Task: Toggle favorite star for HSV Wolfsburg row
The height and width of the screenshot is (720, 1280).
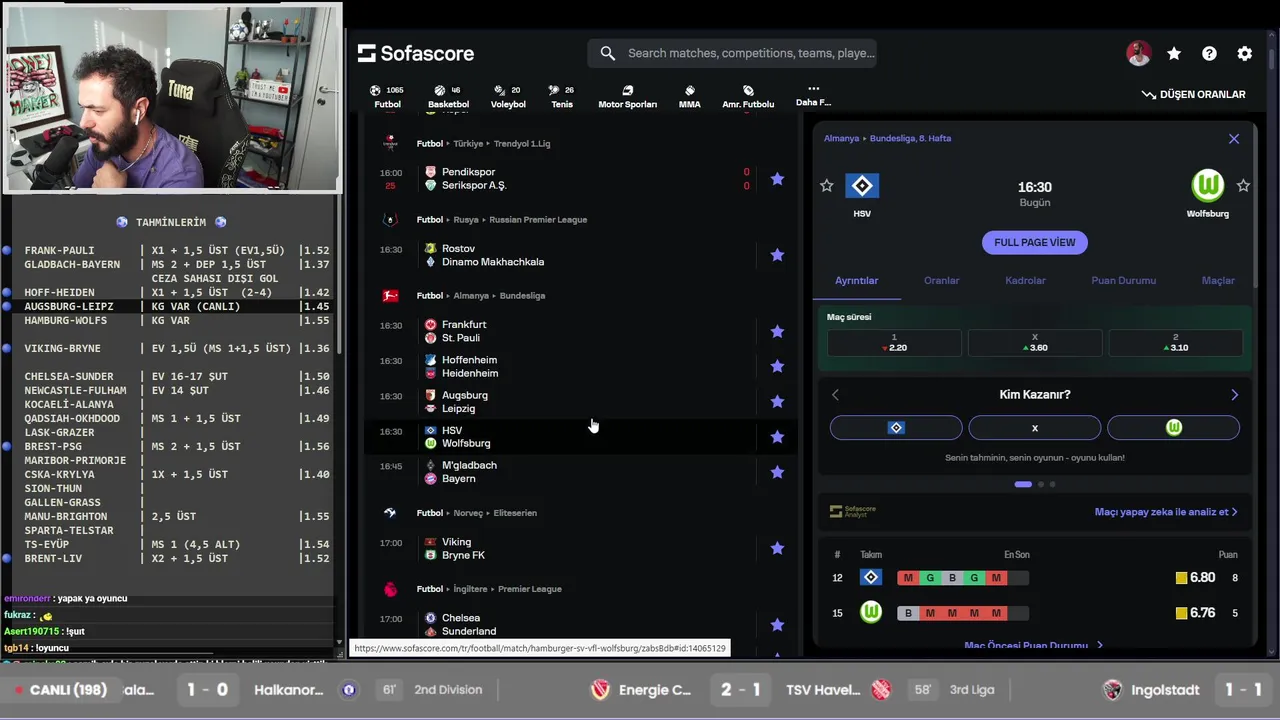Action: [777, 437]
